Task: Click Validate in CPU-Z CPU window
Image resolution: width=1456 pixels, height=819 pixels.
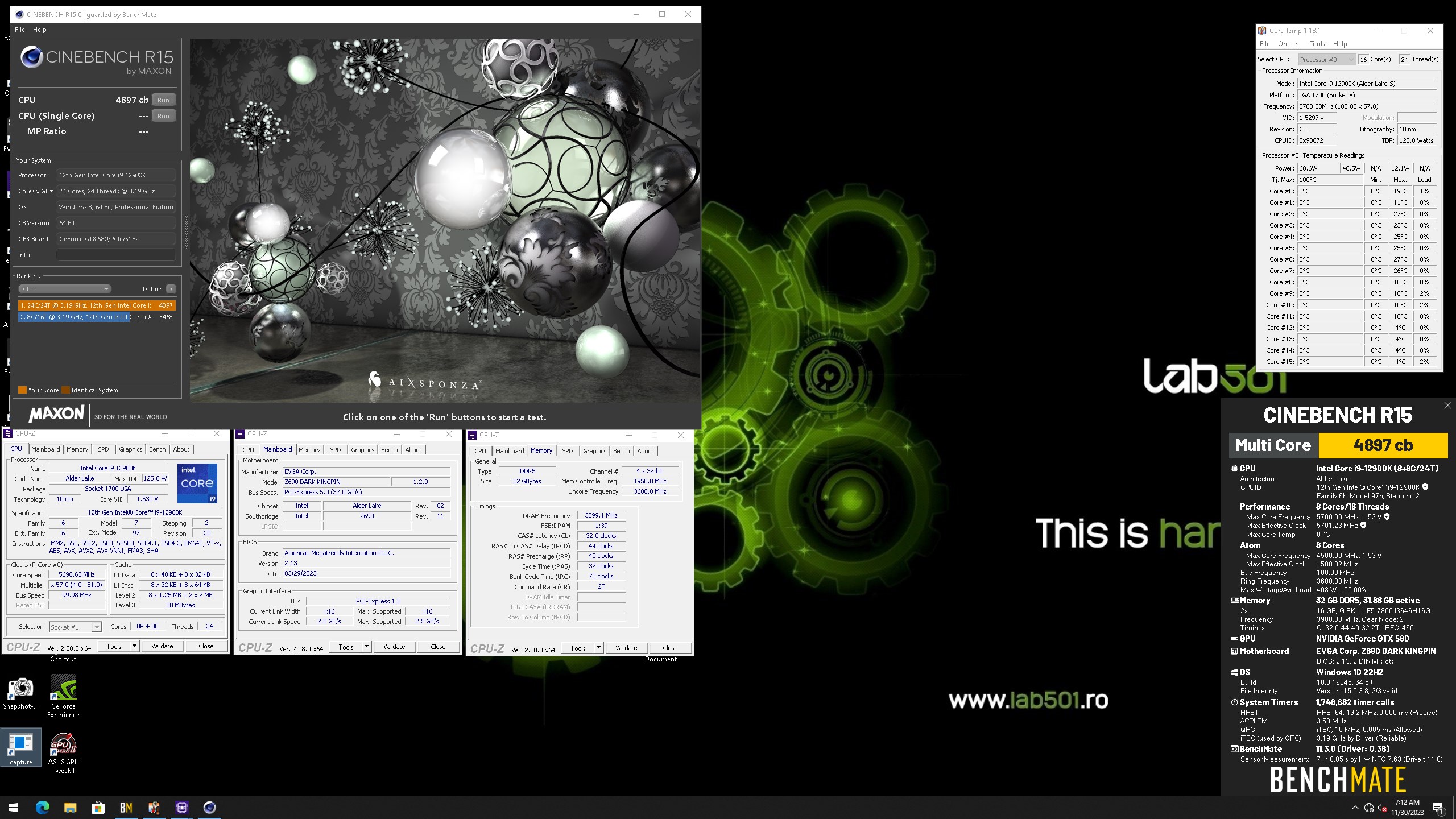Action: (x=162, y=646)
